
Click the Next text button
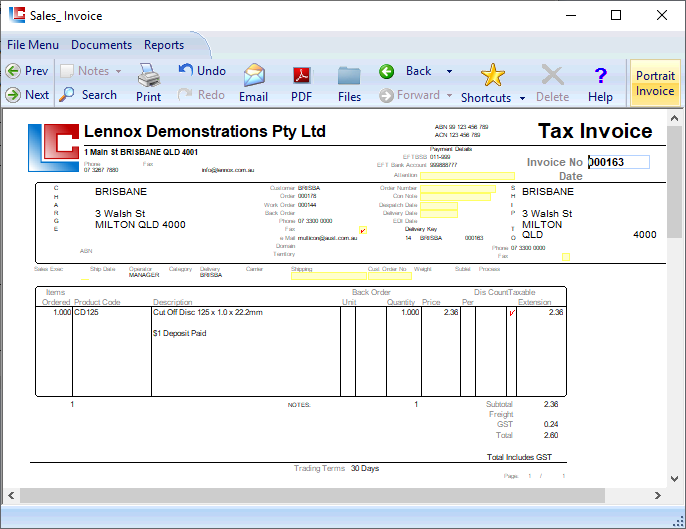(37, 95)
